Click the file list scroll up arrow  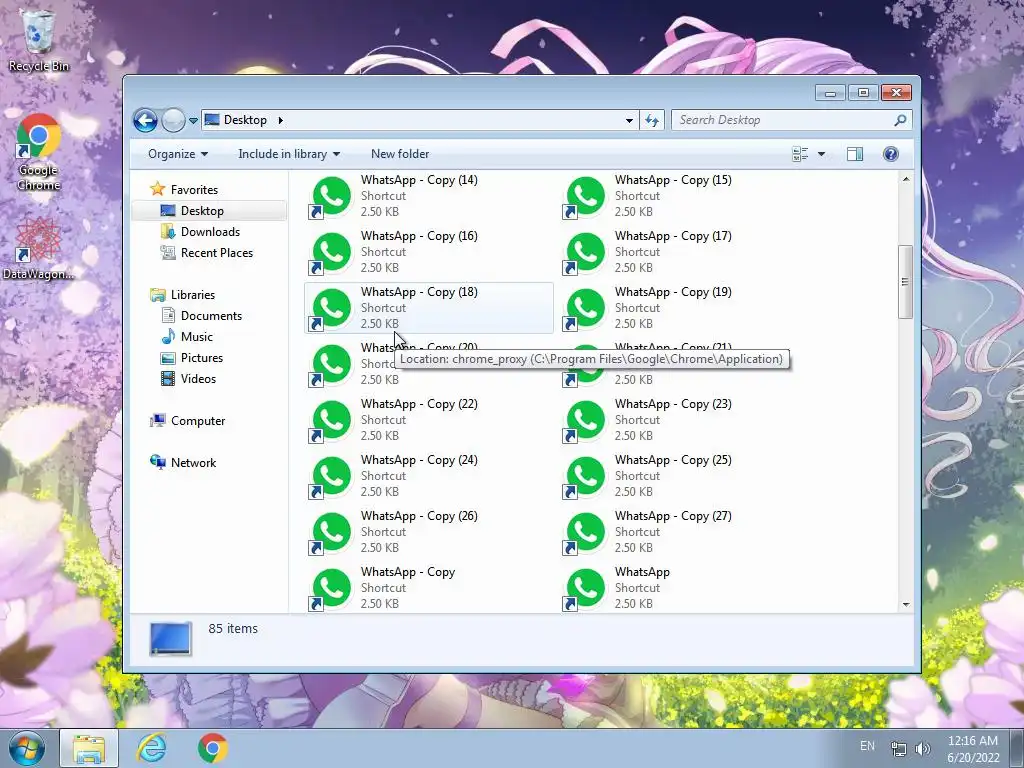click(906, 179)
